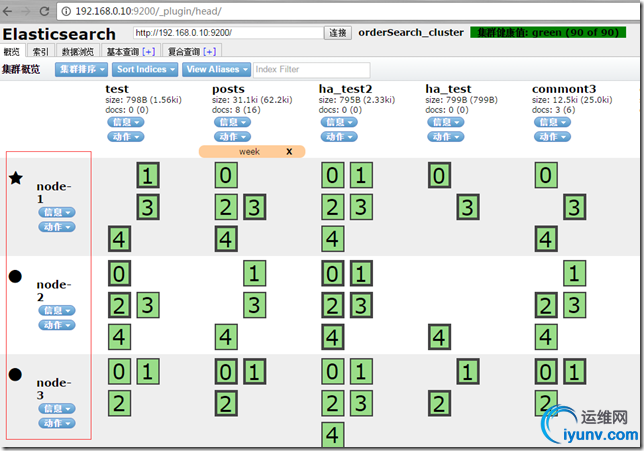Remove the week alias with its x
The image size is (644, 451).
click(x=289, y=152)
